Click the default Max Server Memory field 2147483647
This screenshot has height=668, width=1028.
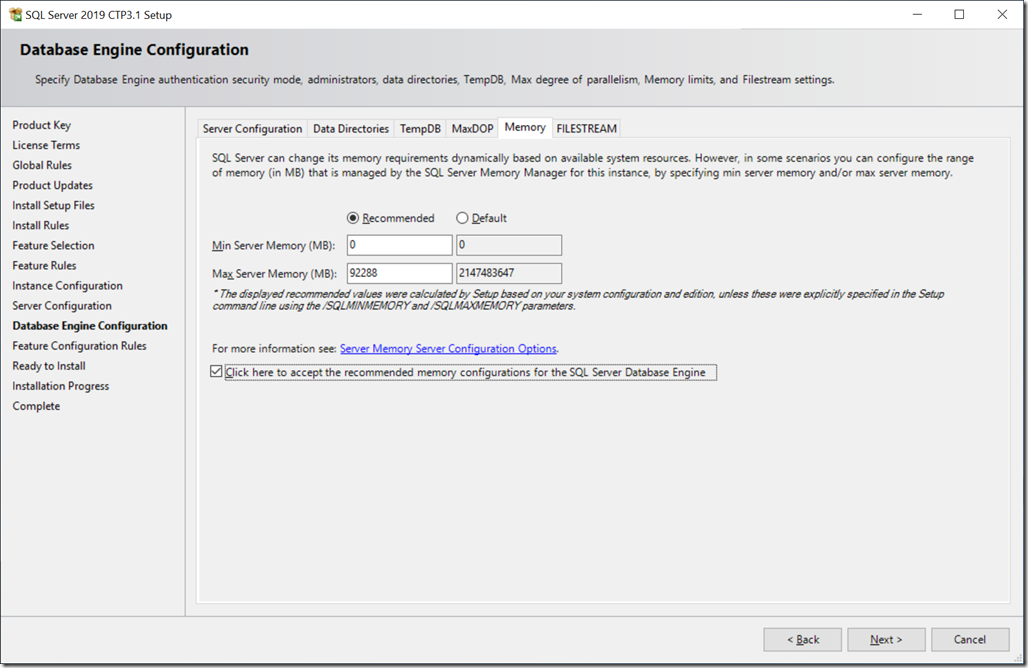click(x=509, y=273)
